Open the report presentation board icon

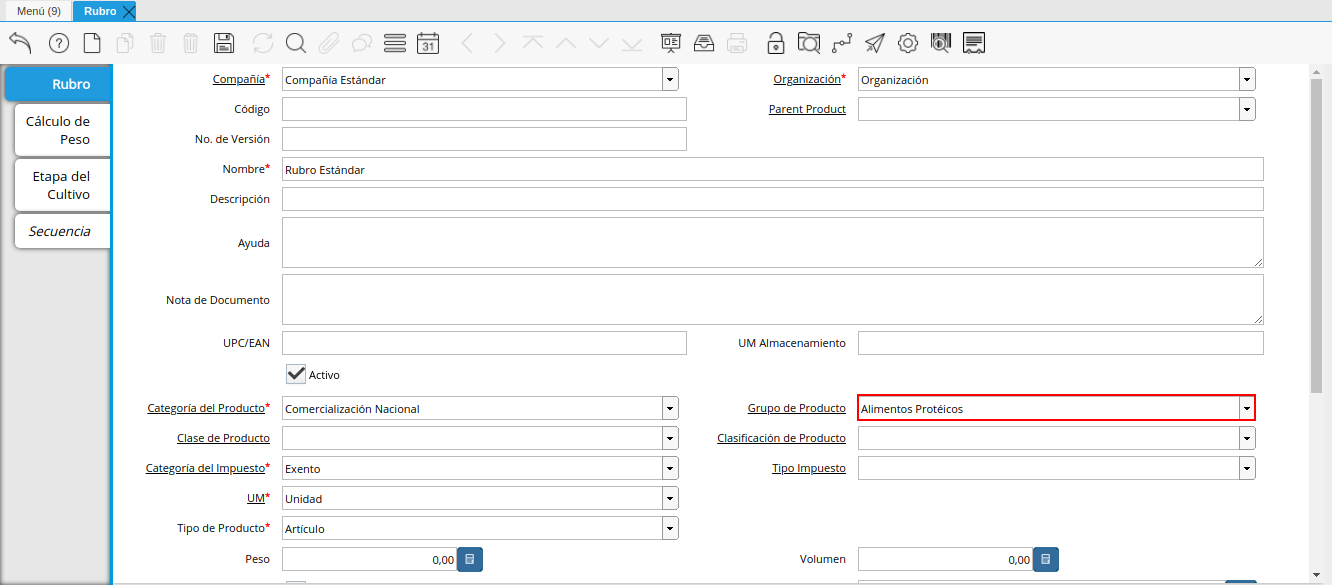click(671, 43)
